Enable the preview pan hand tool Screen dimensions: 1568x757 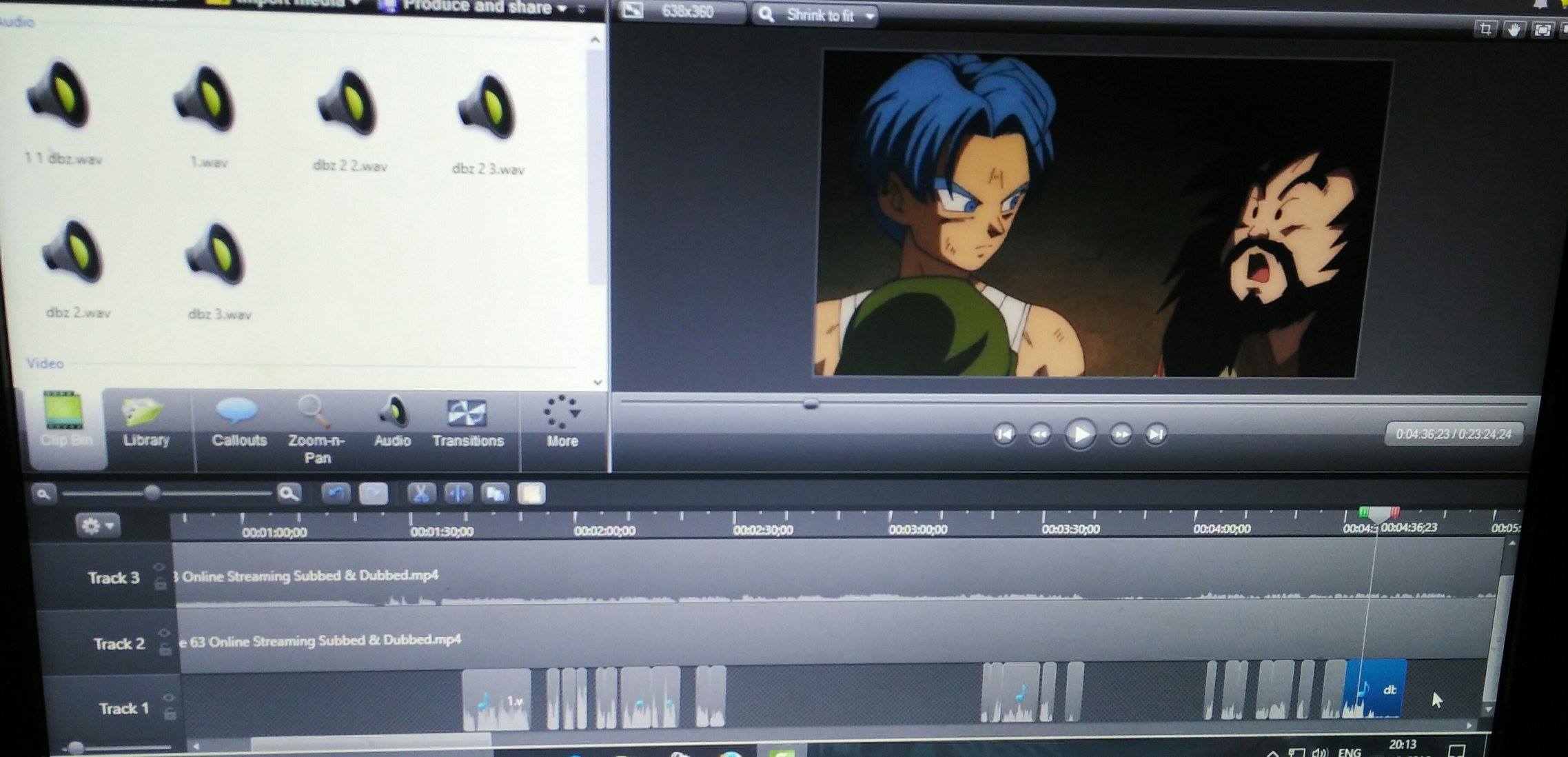coord(1514,30)
